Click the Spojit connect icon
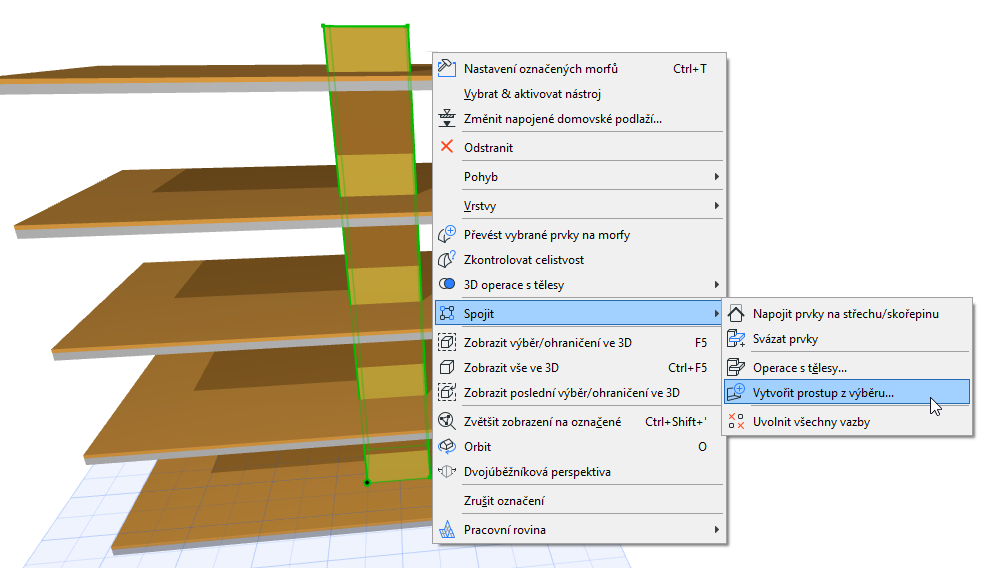981x568 pixels. point(447,313)
